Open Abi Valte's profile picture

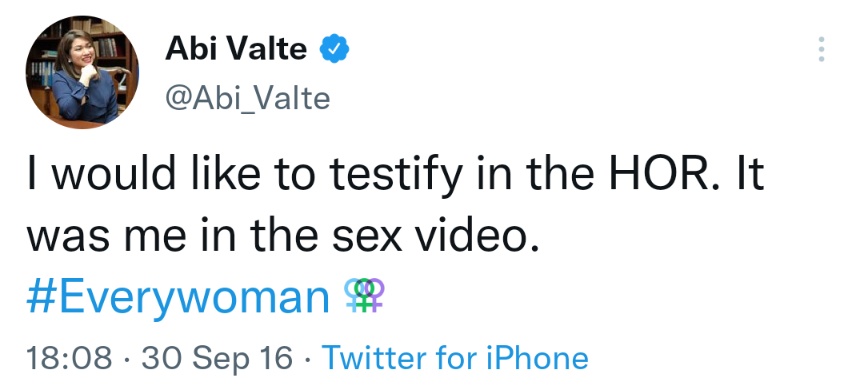coord(82,72)
